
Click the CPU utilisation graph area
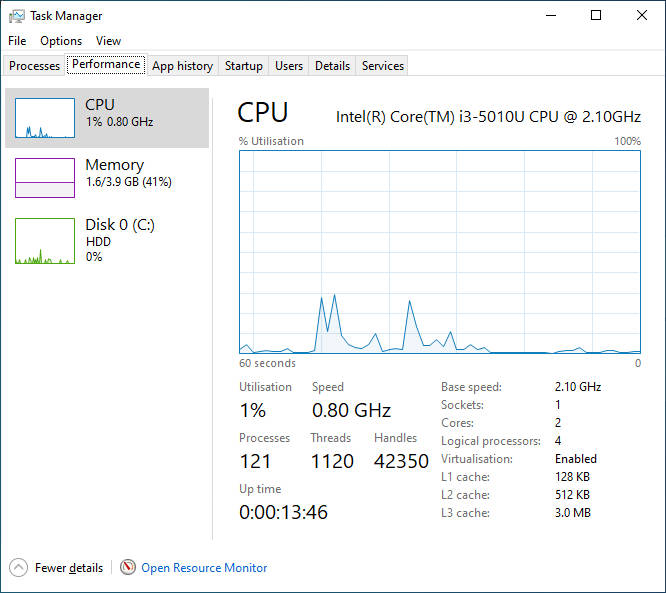[440, 252]
